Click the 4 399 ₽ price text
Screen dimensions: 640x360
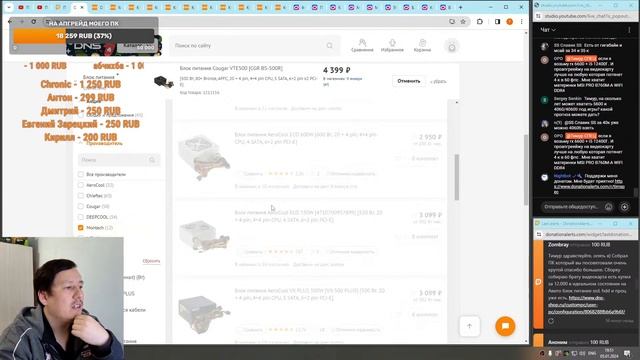click(x=336, y=70)
